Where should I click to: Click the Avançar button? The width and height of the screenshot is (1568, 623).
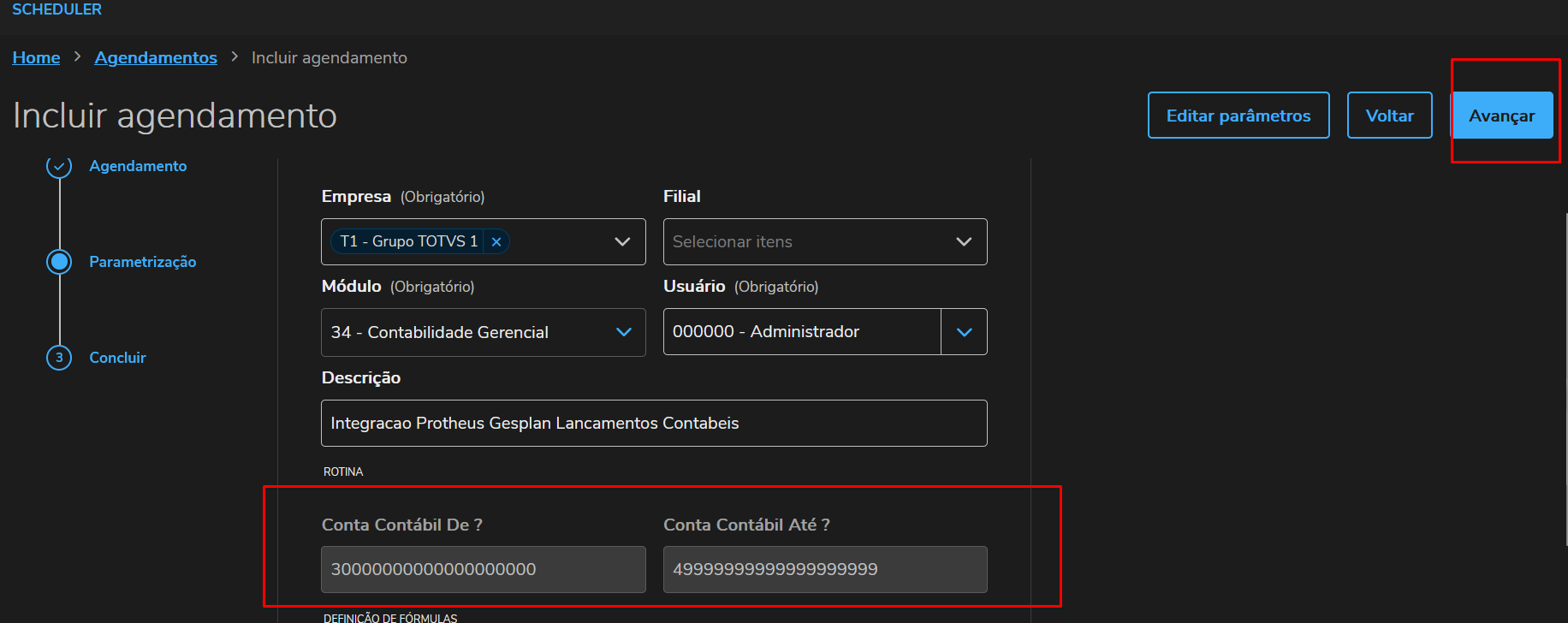(x=1501, y=116)
